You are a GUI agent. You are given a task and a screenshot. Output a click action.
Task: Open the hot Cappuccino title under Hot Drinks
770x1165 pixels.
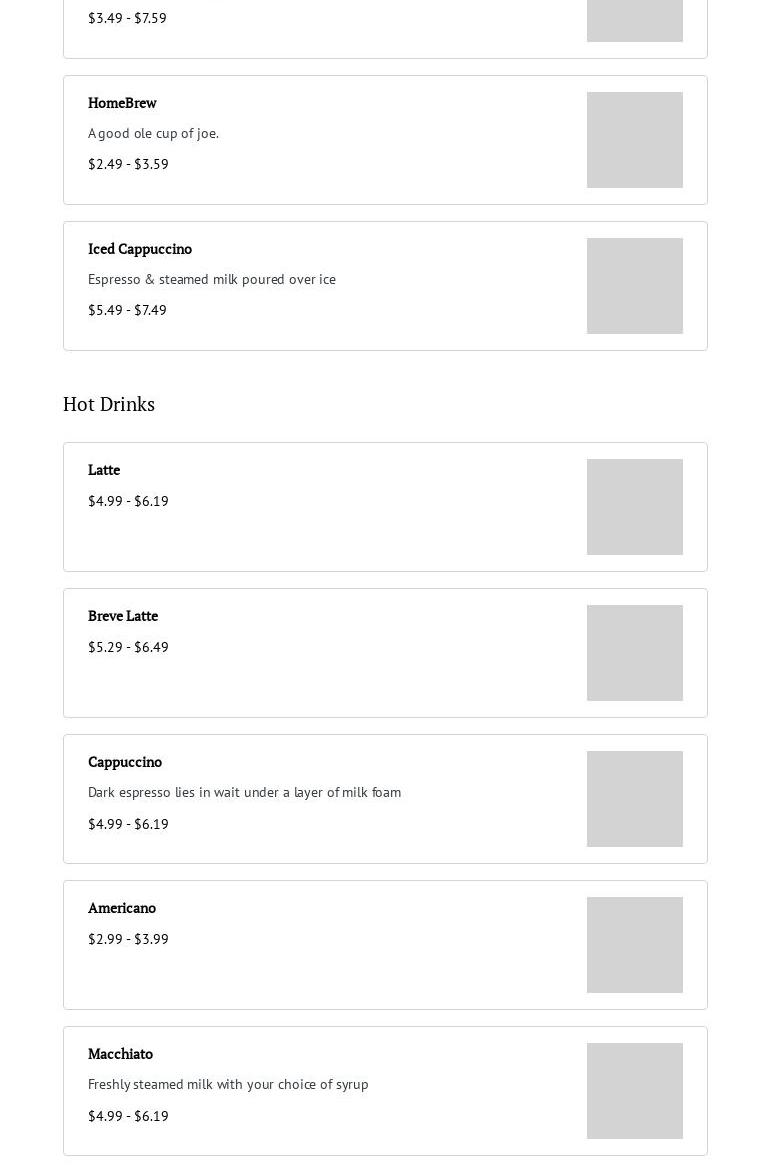click(x=125, y=762)
